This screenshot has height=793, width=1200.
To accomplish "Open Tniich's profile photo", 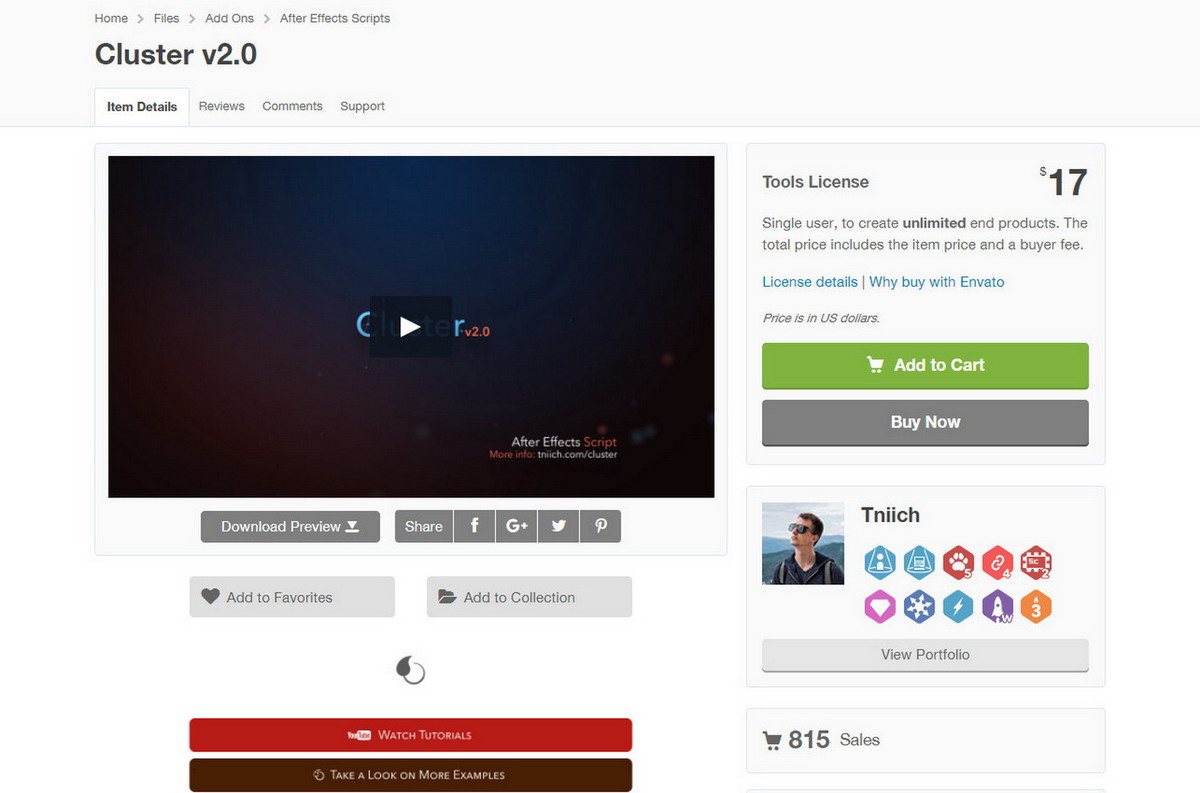I will [x=803, y=543].
